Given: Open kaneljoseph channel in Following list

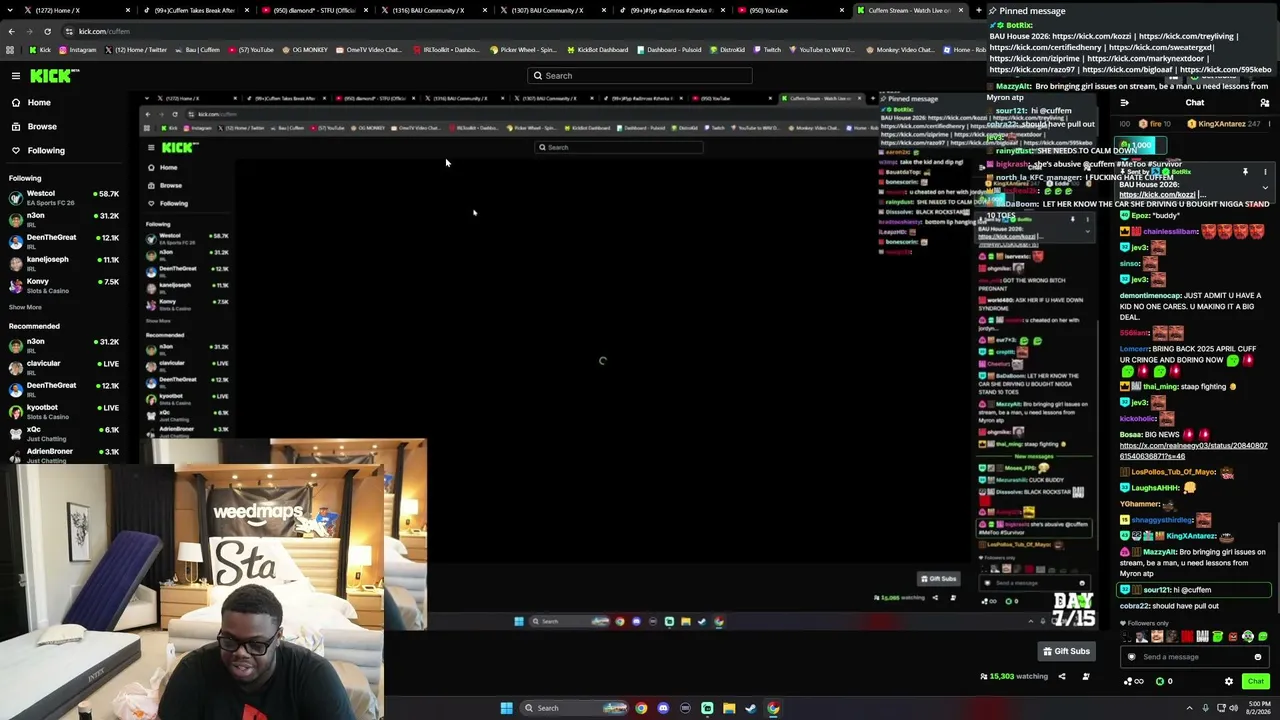Looking at the screenshot, I should [62, 263].
